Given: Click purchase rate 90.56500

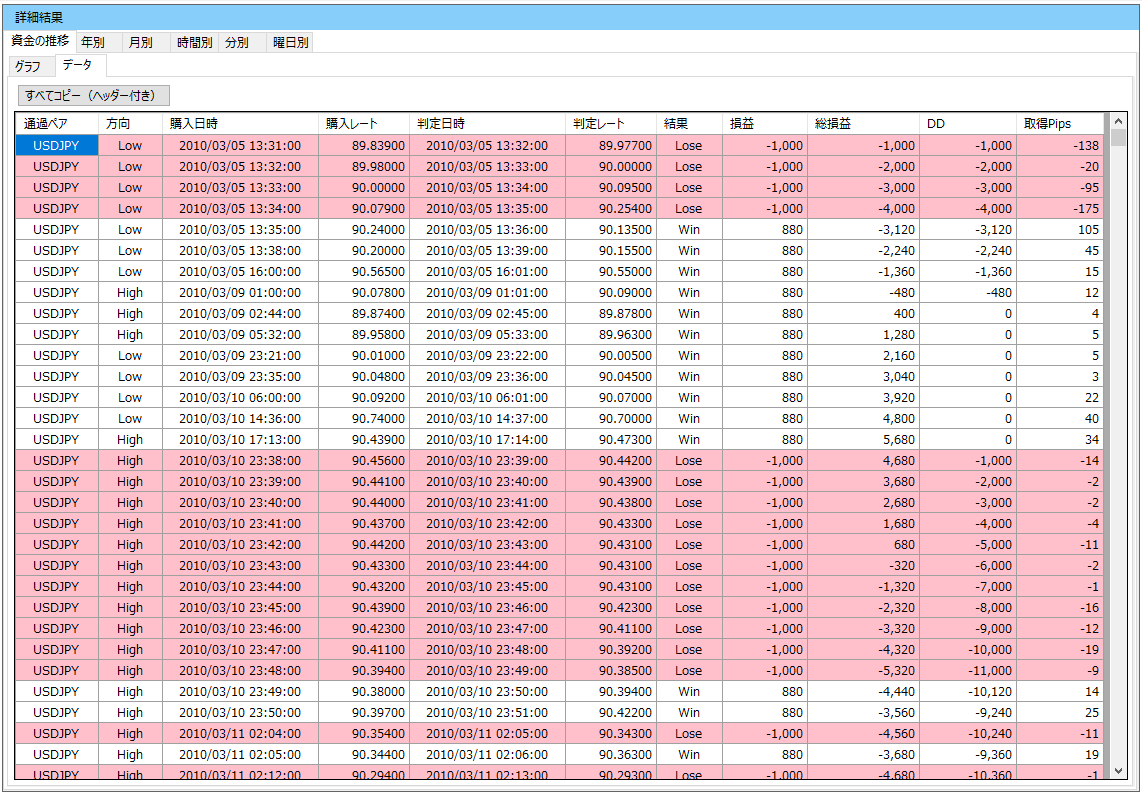Looking at the screenshot, I should [x=364, y=272].
